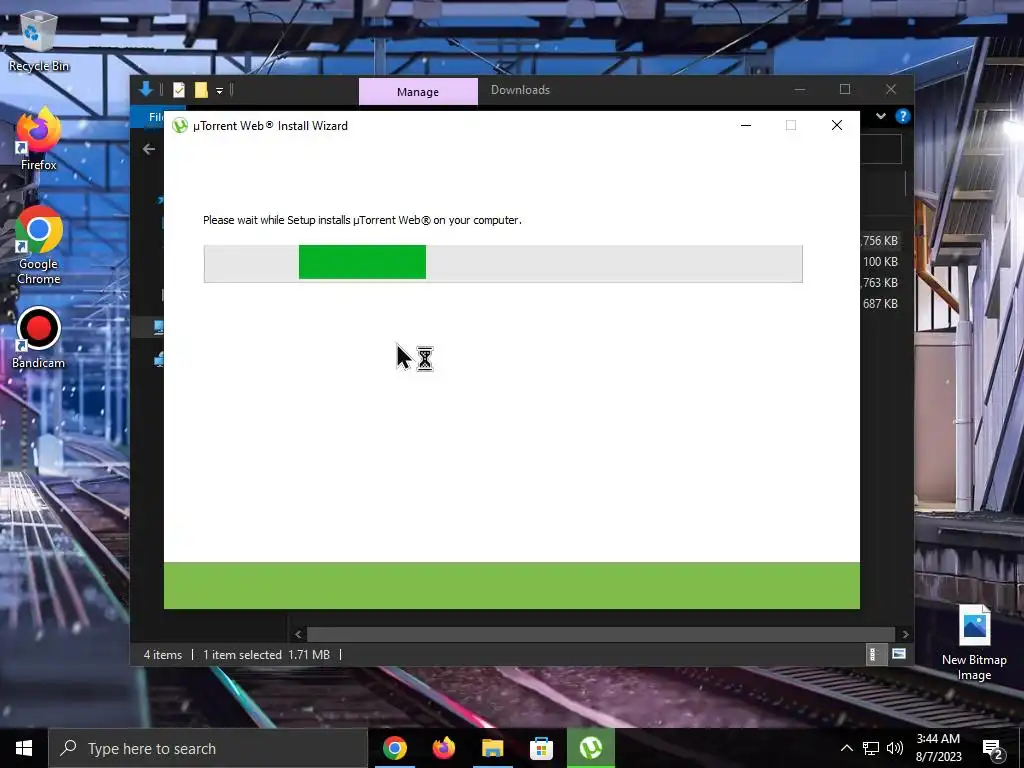Click the Properties quick access icon in Explorer

click(179, 90)
